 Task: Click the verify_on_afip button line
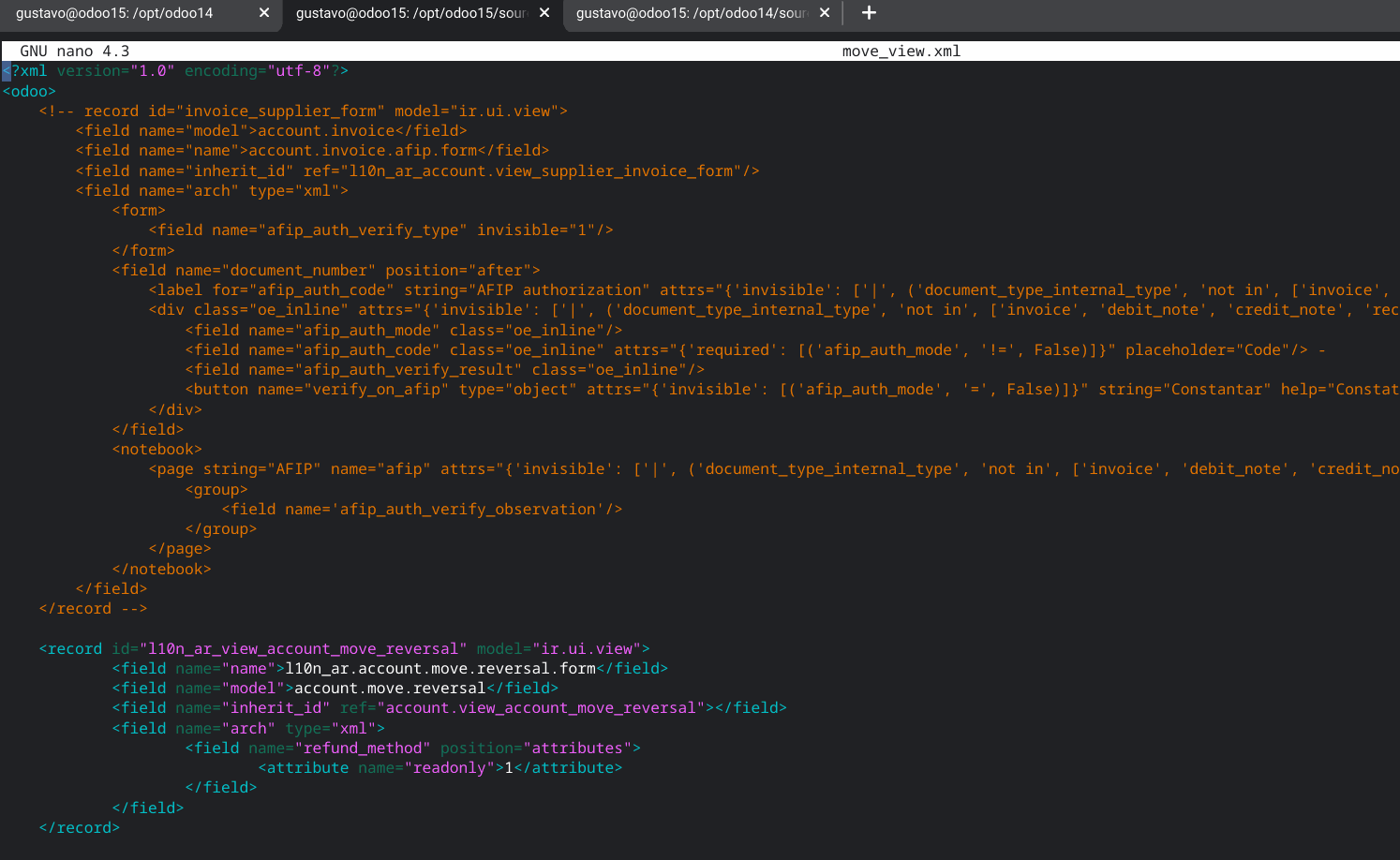point(792,390)
